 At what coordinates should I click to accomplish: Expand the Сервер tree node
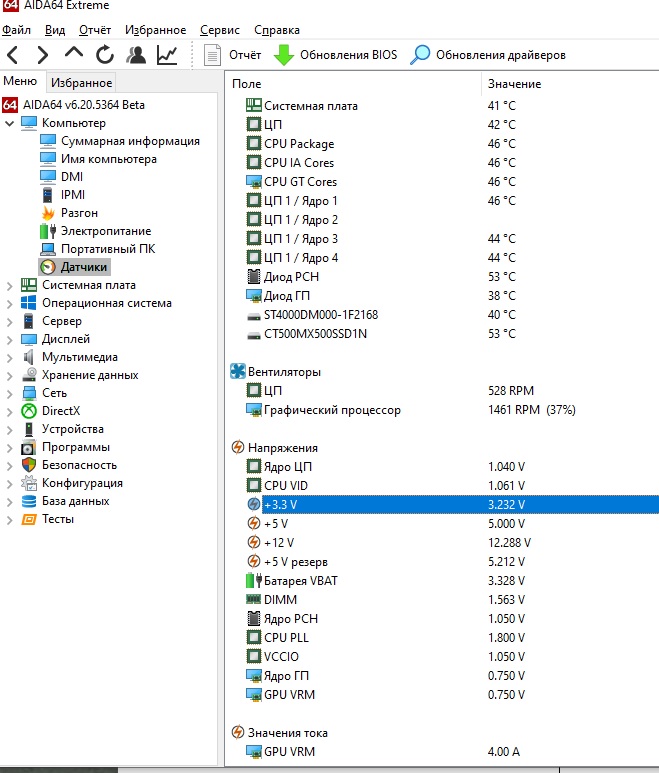click(x=9, y=321)
